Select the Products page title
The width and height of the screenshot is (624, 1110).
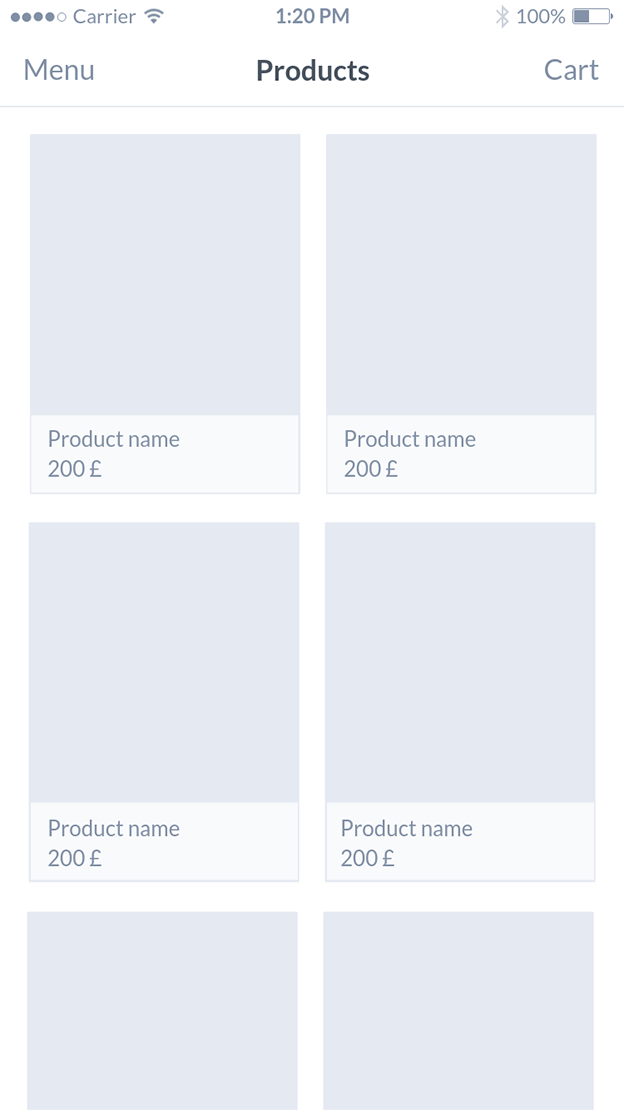click(x=312, y=70)
